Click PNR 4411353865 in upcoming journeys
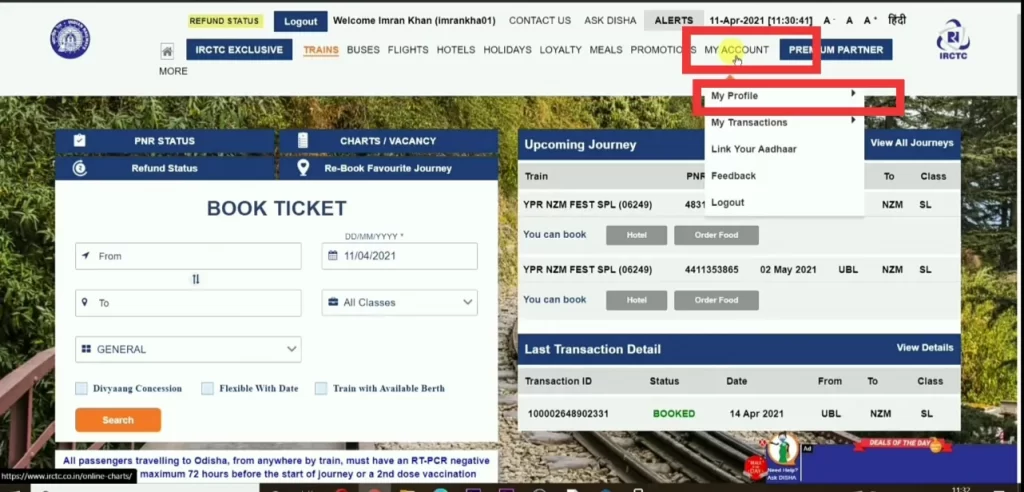 point(712,270)
